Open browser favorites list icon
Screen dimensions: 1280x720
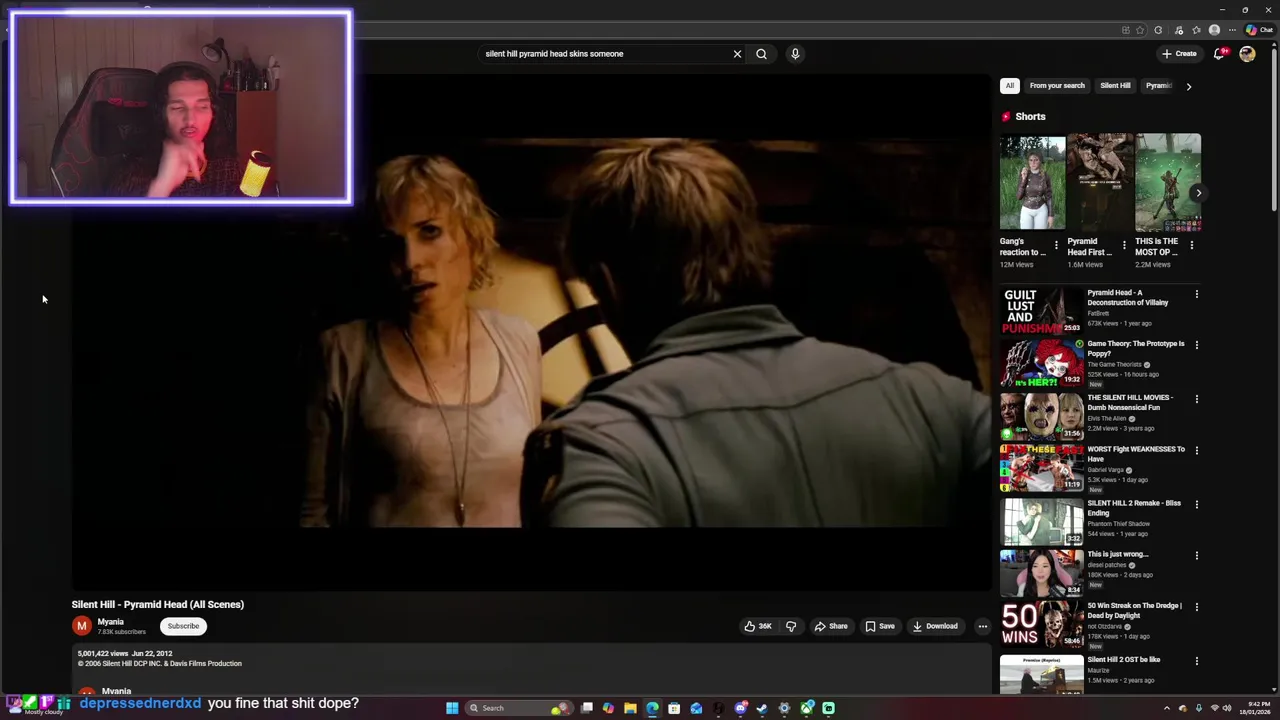tap(1196, 30)
